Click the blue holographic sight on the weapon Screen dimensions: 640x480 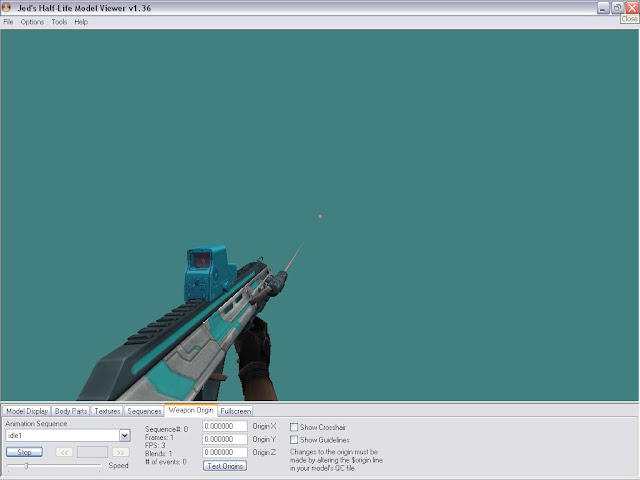point(208,273)
